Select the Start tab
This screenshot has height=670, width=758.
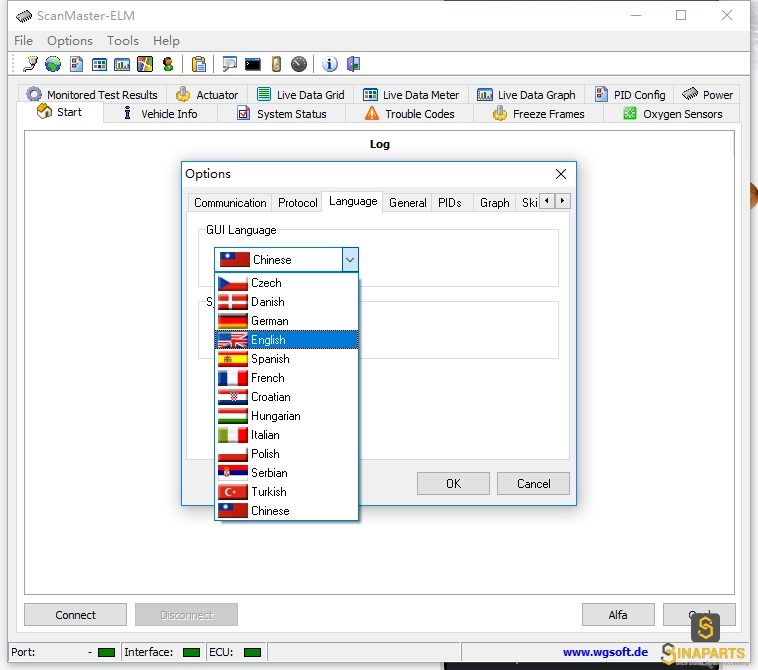pos(60,112)
